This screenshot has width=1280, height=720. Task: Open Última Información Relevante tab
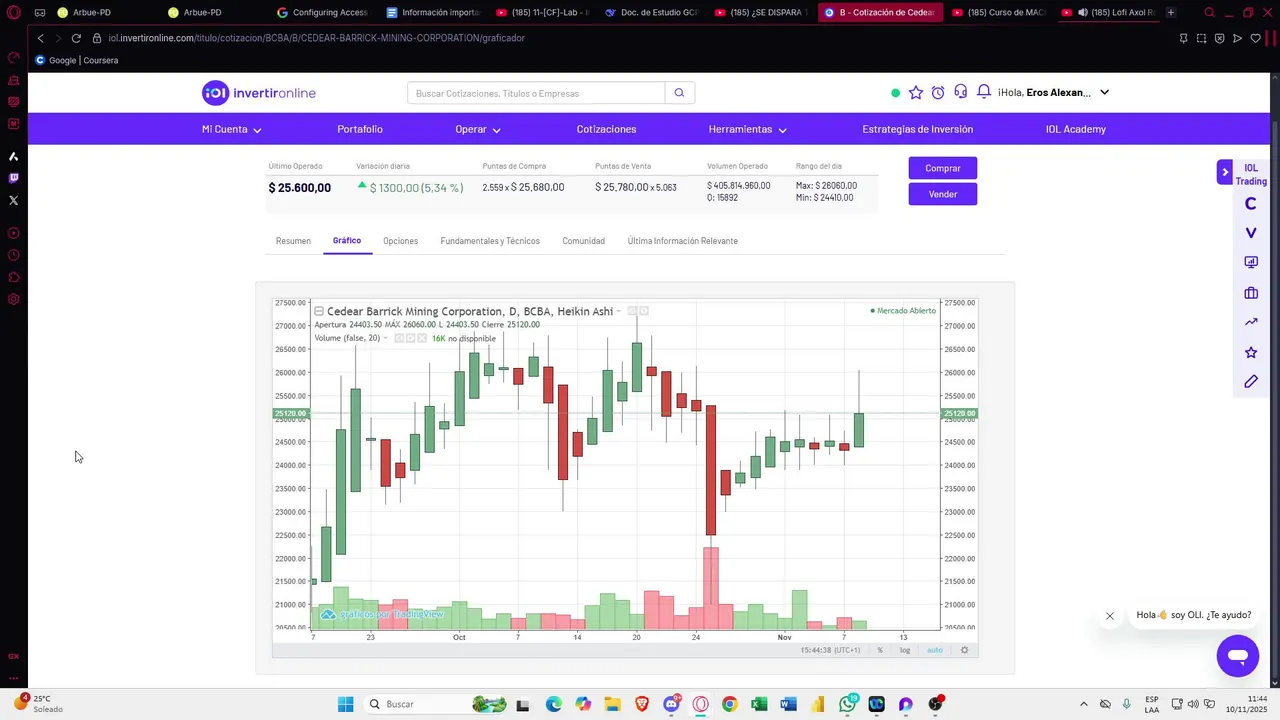(683, 241)
